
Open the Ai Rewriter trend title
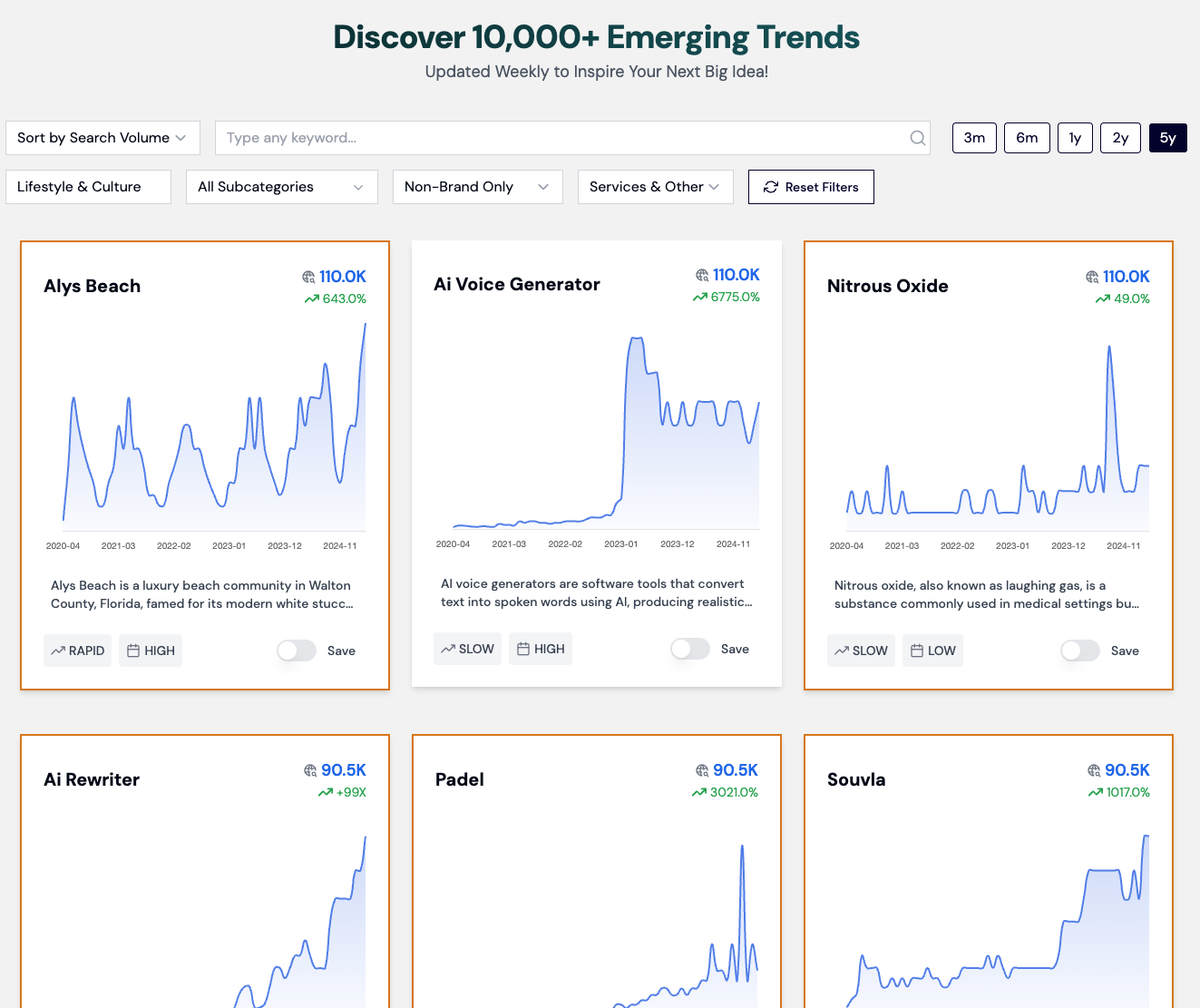[x=92, y=779]
